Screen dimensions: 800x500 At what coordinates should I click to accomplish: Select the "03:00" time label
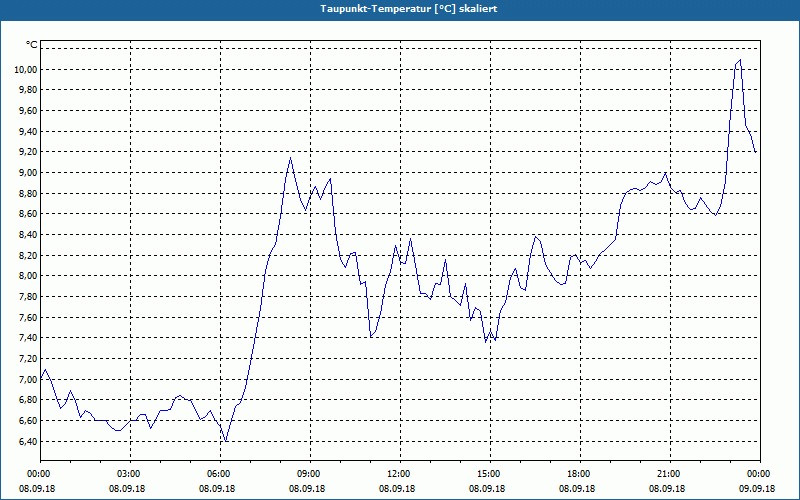click(x=130, y=474)
